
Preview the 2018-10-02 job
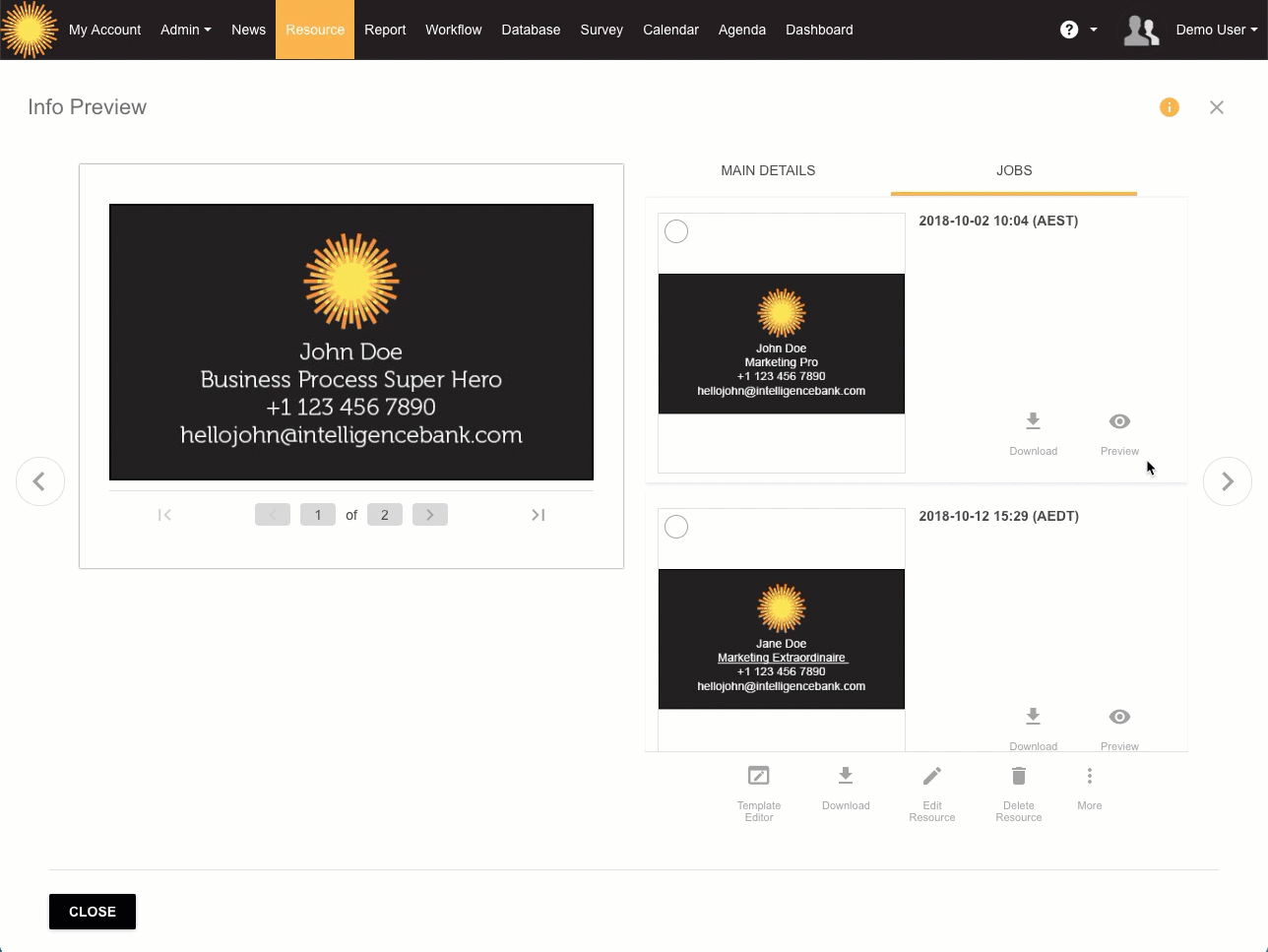point(1119,433)
